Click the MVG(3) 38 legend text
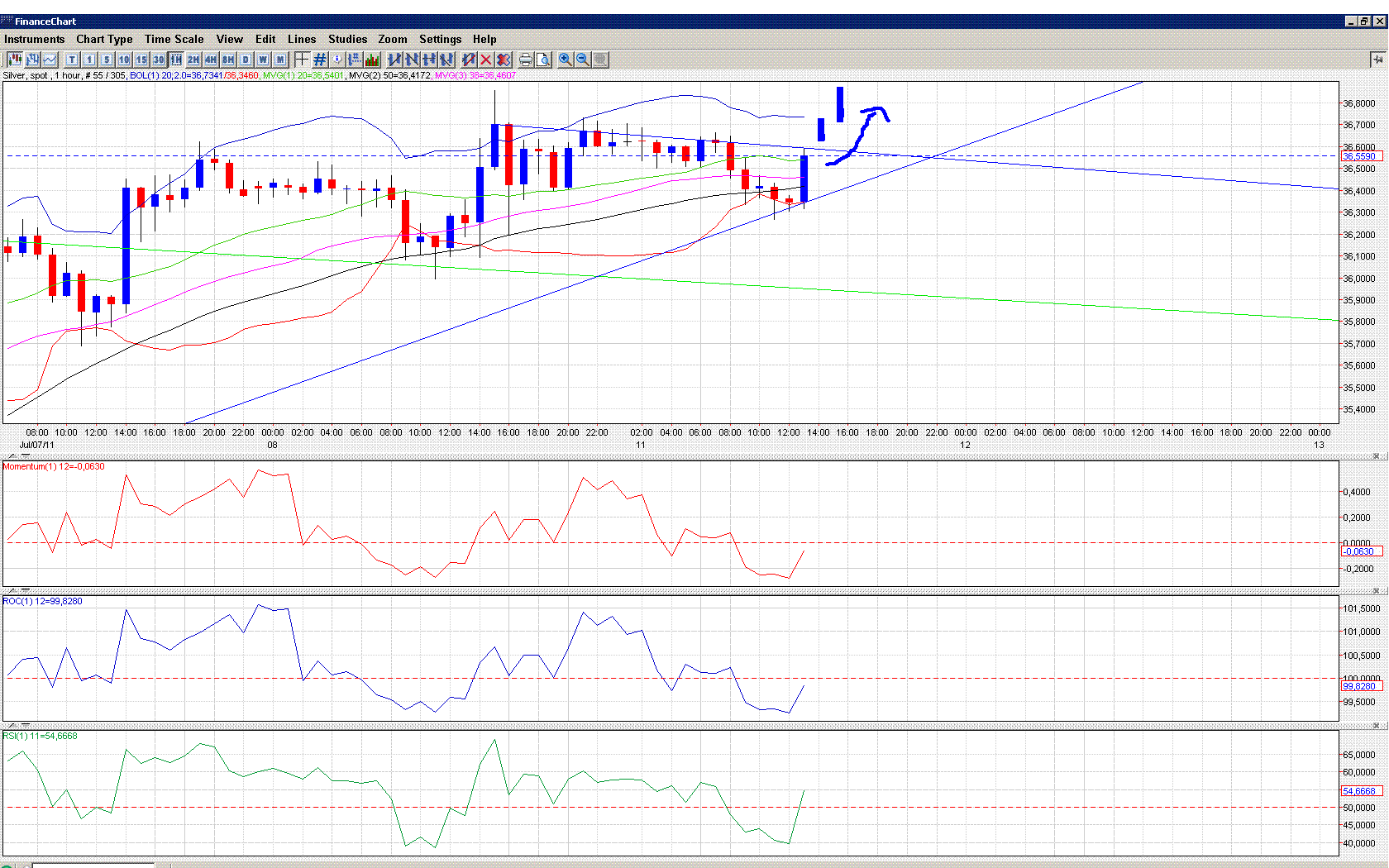1389x868 pixels. (475, 75)
